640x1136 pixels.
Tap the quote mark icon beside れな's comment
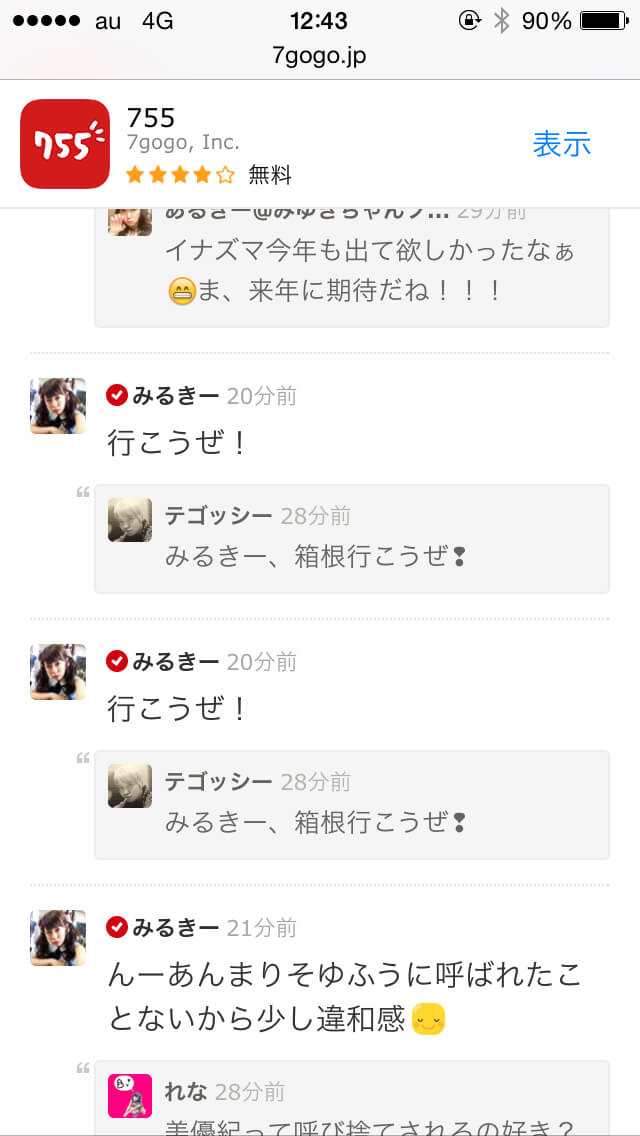[x=83, y=1068]
